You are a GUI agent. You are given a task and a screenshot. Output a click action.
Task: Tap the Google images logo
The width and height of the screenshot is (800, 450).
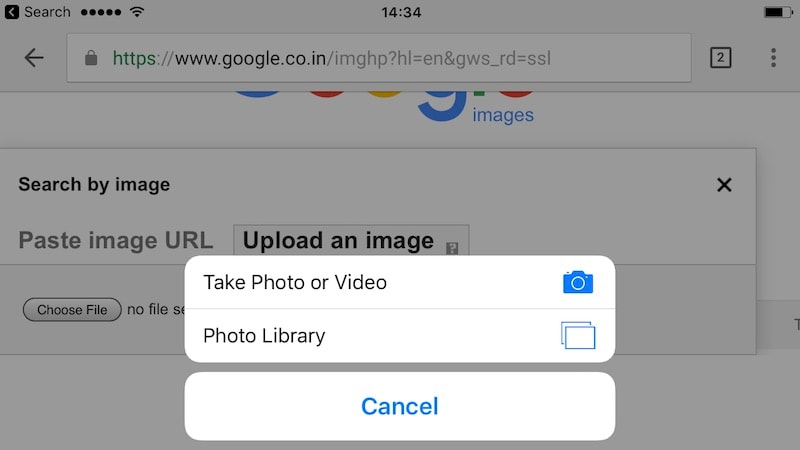tap(385, 108)
